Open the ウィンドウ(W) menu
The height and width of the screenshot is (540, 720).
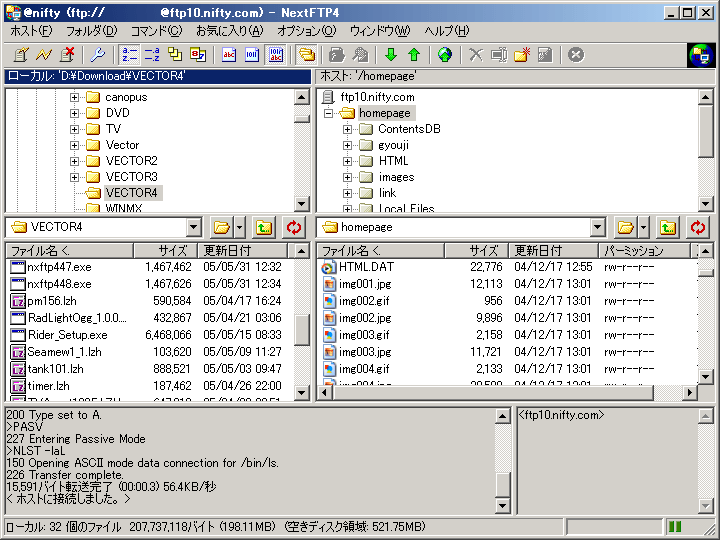380,31
